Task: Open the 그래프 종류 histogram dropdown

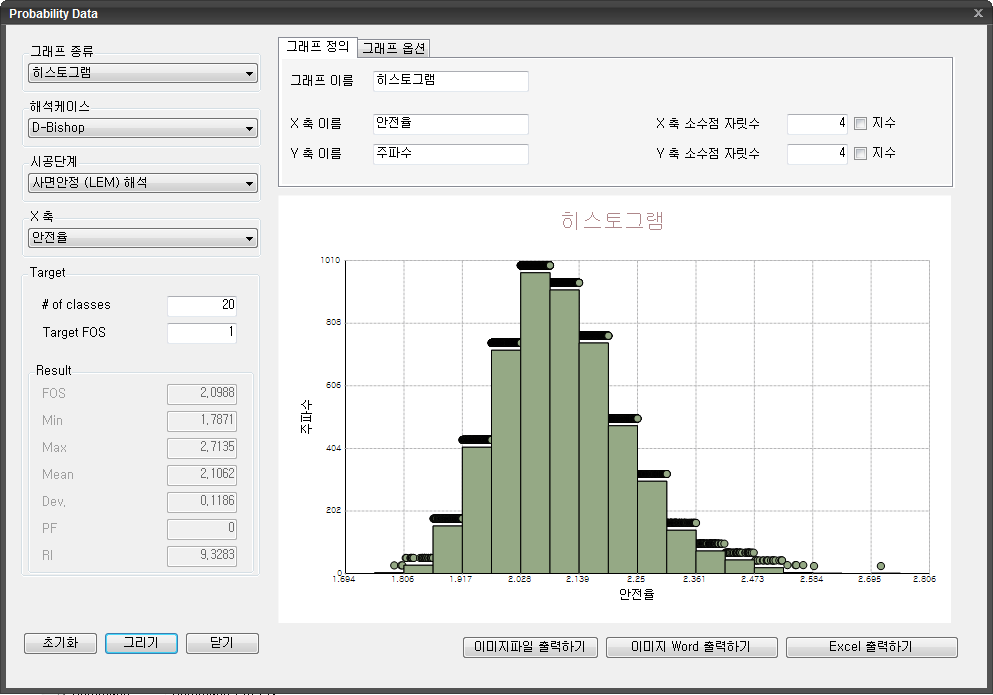Action: (142, 73)
